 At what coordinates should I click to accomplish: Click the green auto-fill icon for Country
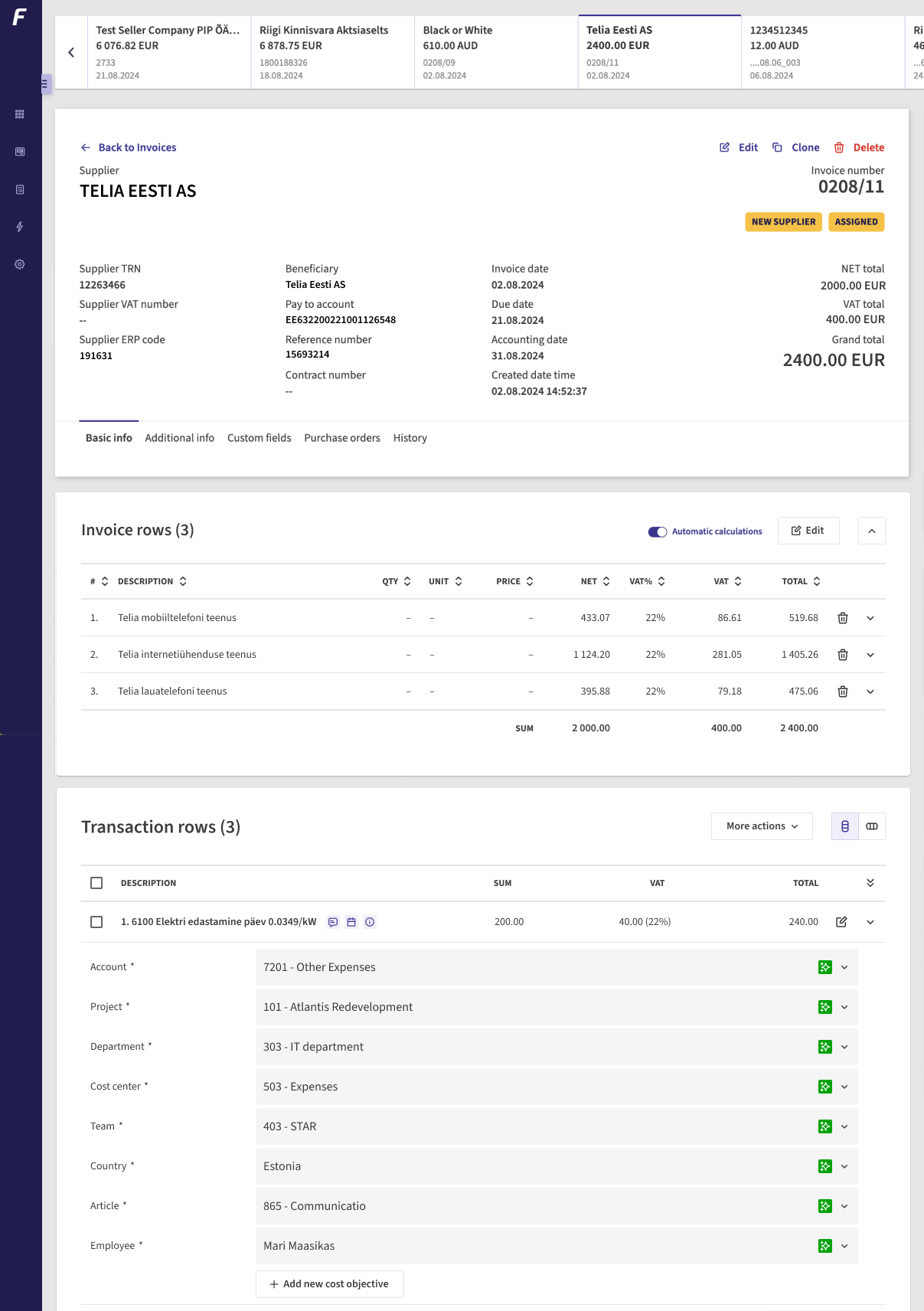pos(825,1166)
